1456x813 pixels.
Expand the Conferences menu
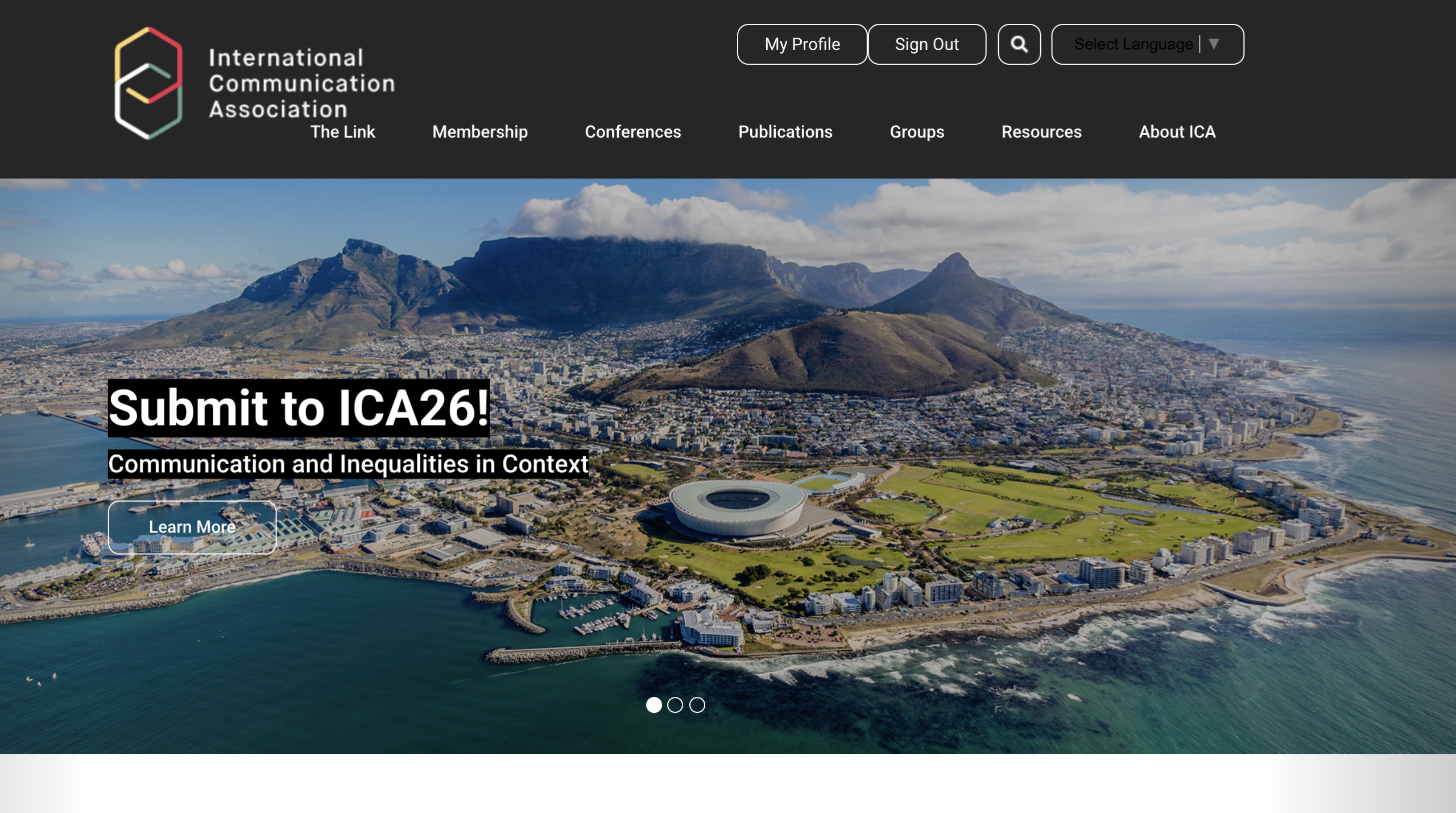632,131
